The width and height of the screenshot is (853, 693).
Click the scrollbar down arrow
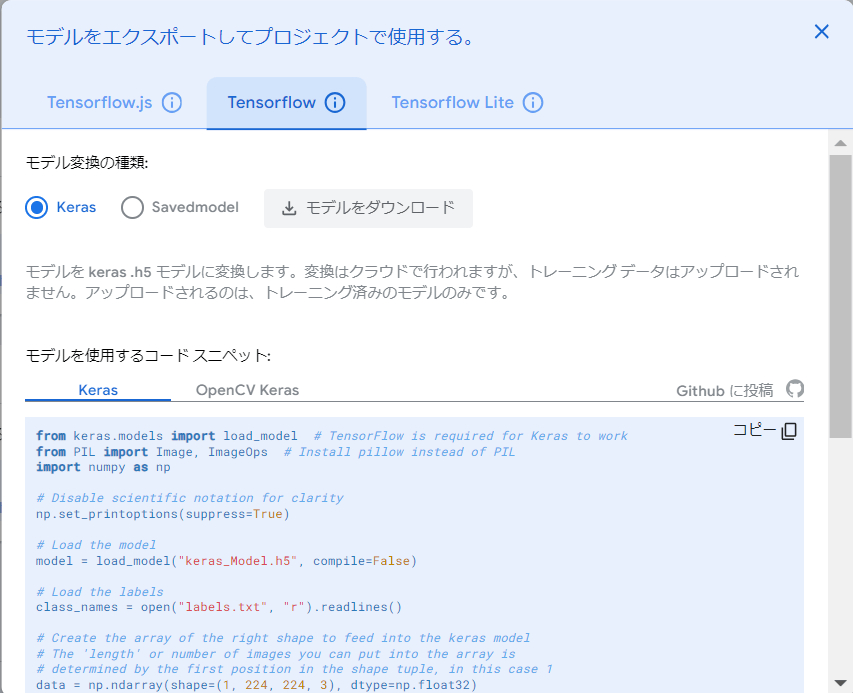pos(840,683)
